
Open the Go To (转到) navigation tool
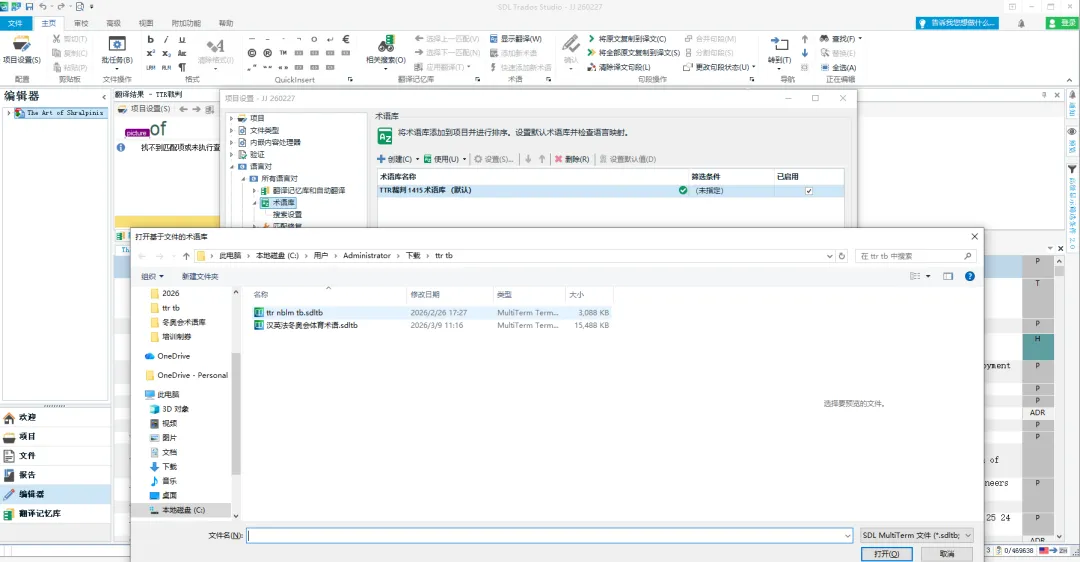779,50
